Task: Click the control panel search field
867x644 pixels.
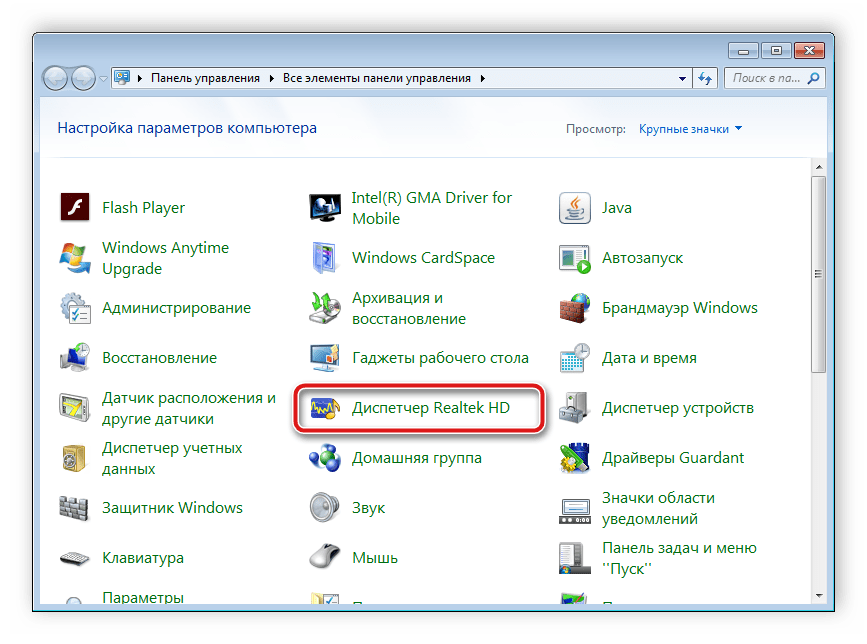Action: pos(770,78)
